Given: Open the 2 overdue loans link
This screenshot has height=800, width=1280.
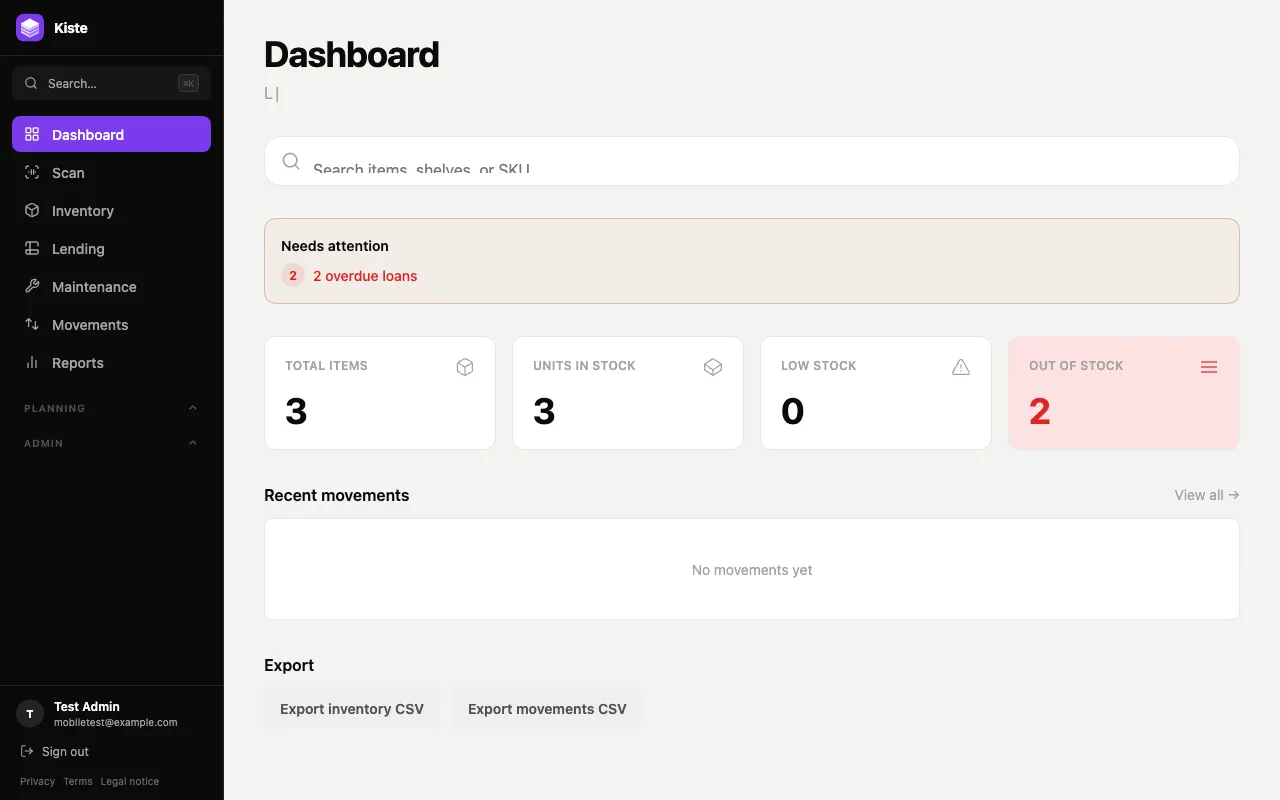Looking at the screenshot, I should (365, 276).
